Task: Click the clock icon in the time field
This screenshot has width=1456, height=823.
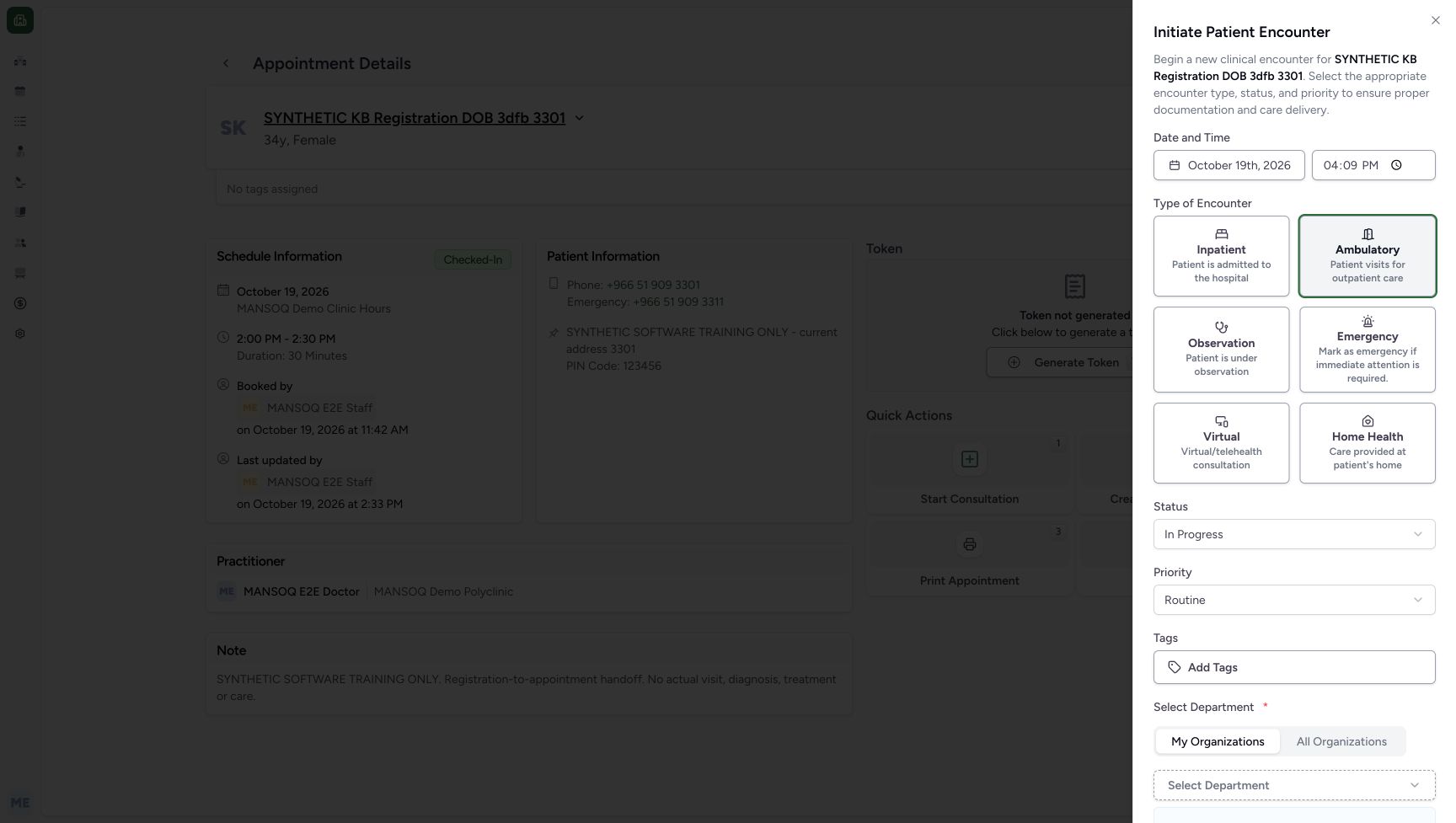Action: tap(1396, 165)
